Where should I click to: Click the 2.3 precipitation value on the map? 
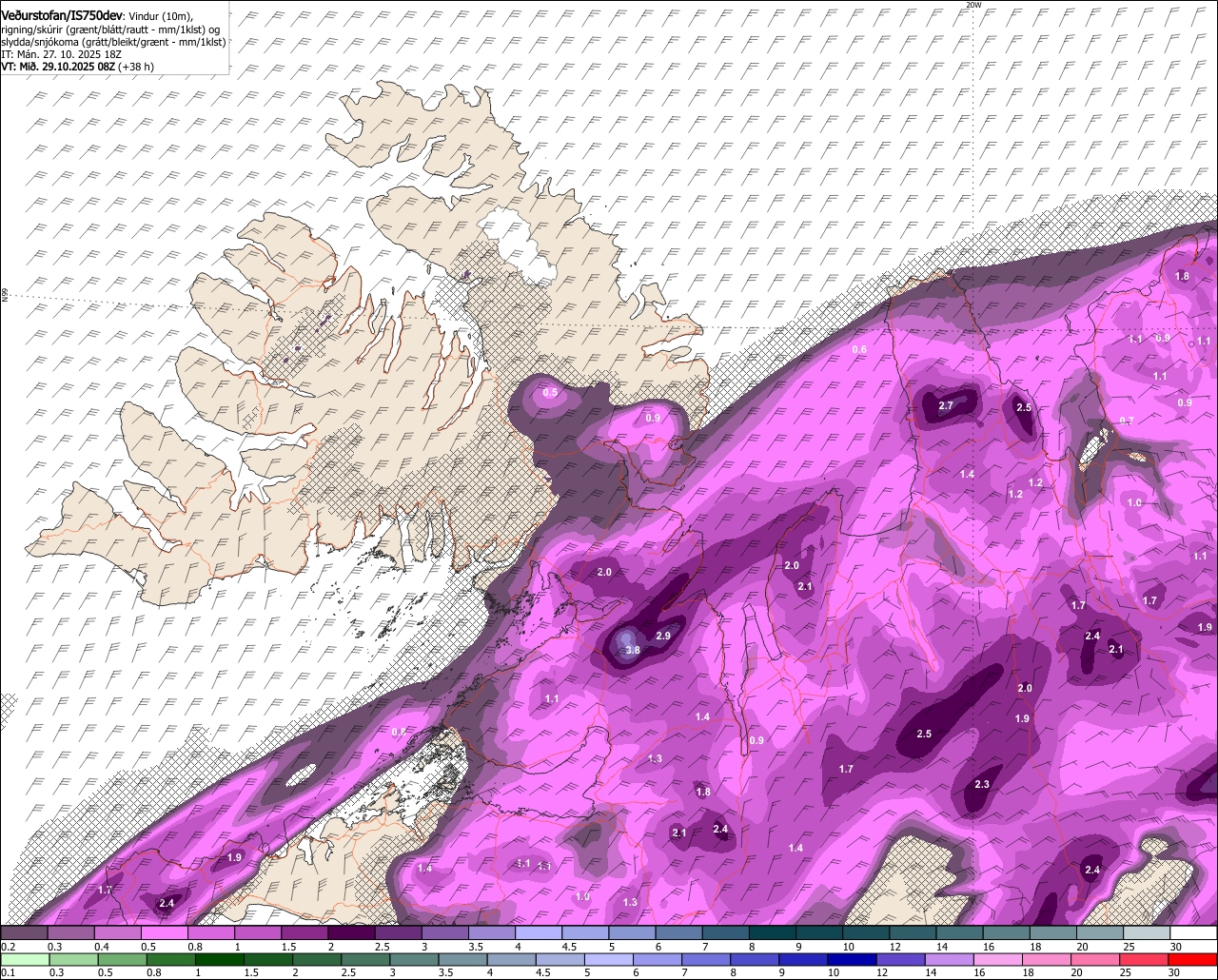coord(983,784)
